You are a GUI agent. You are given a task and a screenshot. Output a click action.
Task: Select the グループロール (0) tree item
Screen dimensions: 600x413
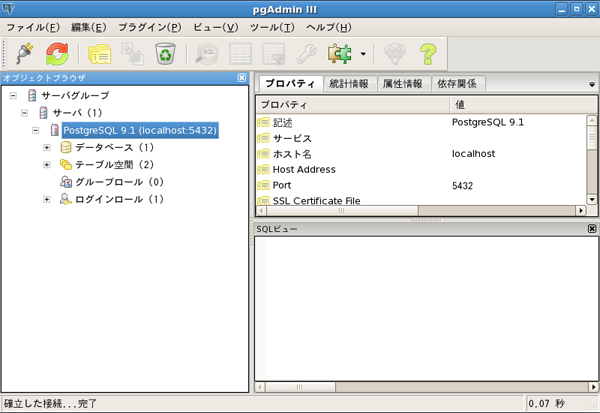[119, 182]
